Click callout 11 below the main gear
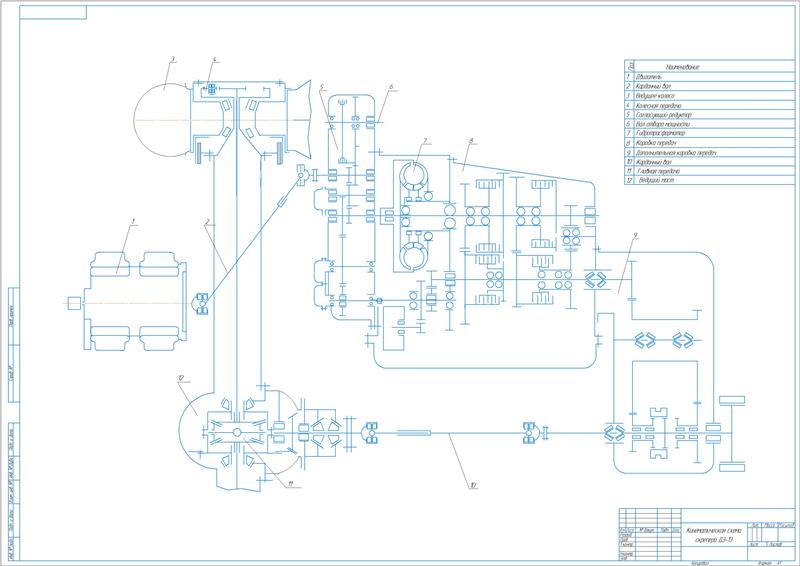800x566 pixels. click(290, 484)
